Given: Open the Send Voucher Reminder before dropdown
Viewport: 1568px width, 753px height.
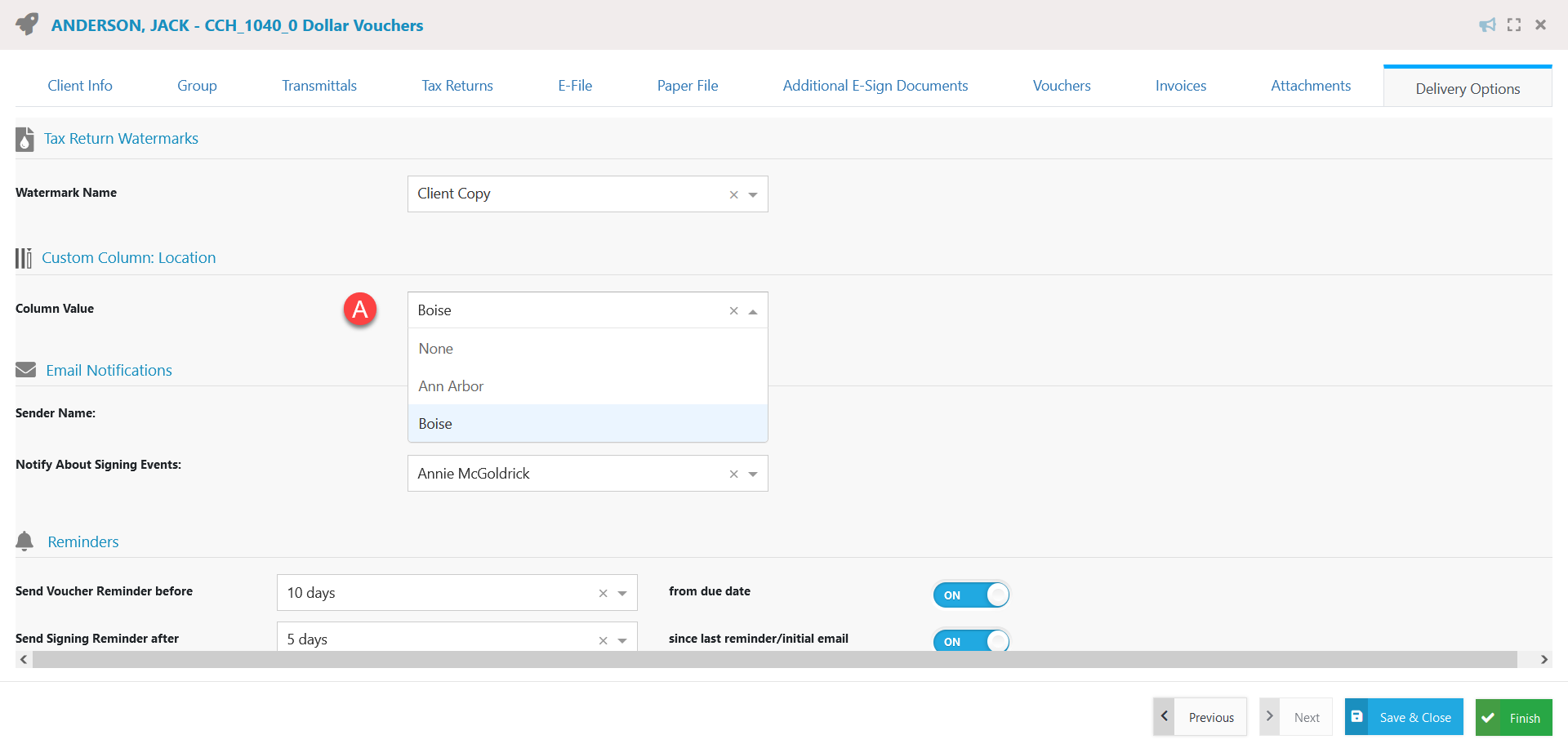Looking at the screenshot, I should [x=621, y=593].
